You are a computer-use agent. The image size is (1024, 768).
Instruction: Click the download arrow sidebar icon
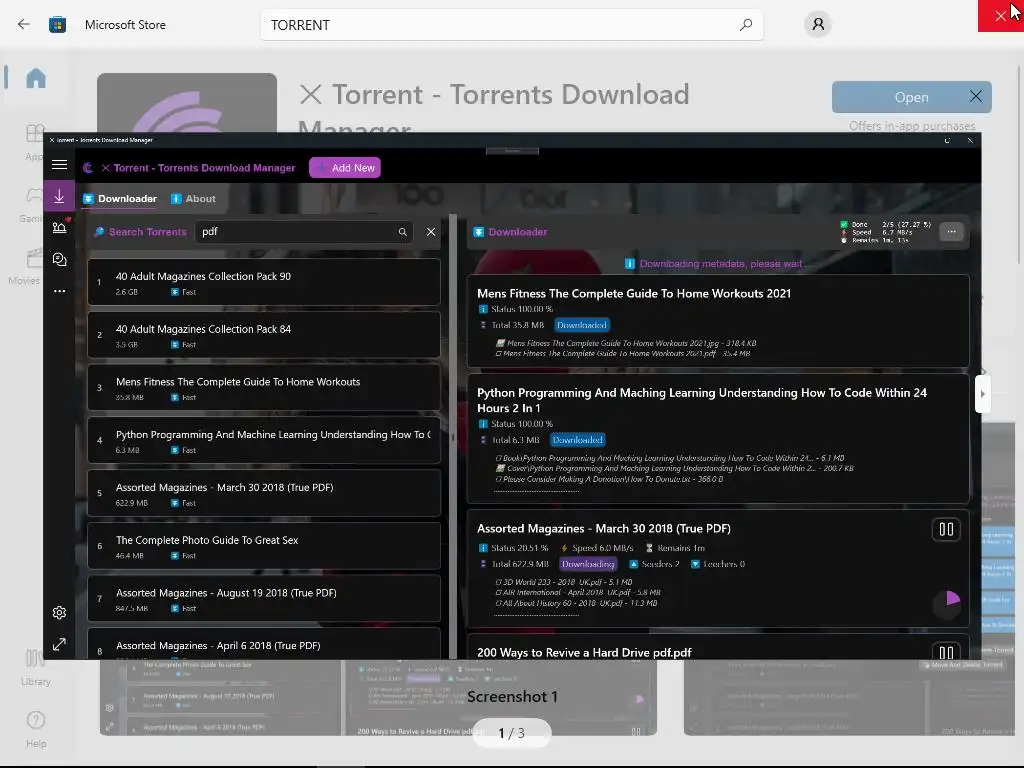[x=59, y=196]
